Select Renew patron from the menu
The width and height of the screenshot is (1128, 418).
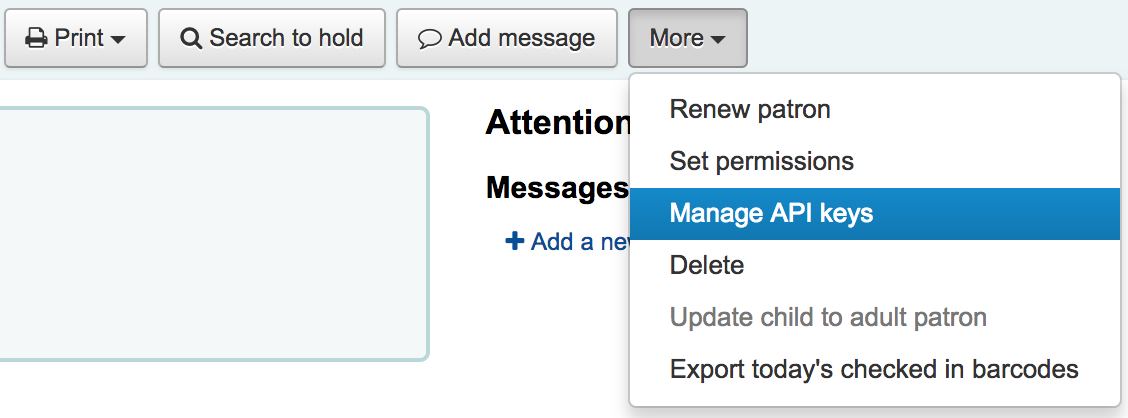750,109
